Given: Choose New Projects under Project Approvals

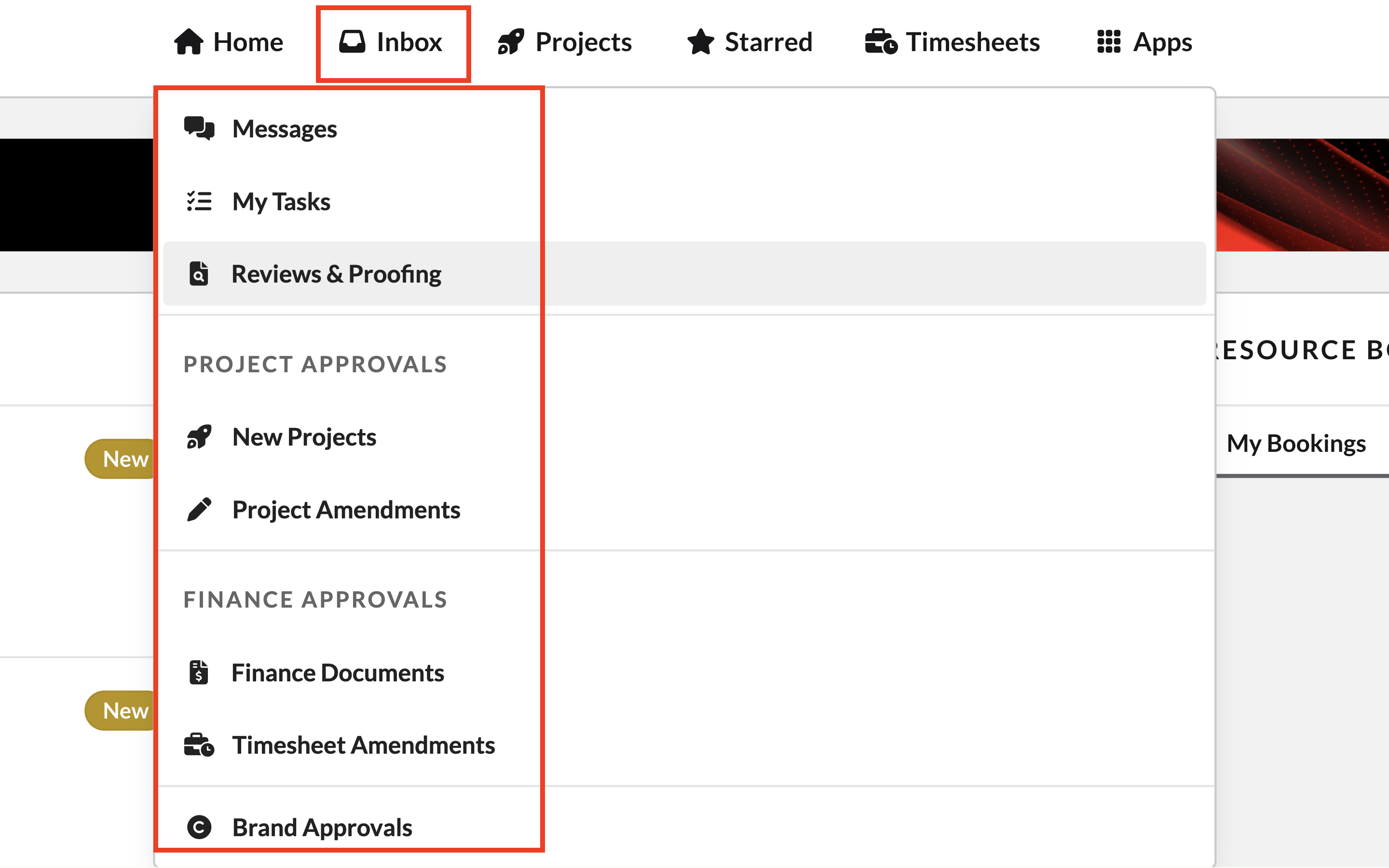Looking at the screenshot, I should [304, 437].
